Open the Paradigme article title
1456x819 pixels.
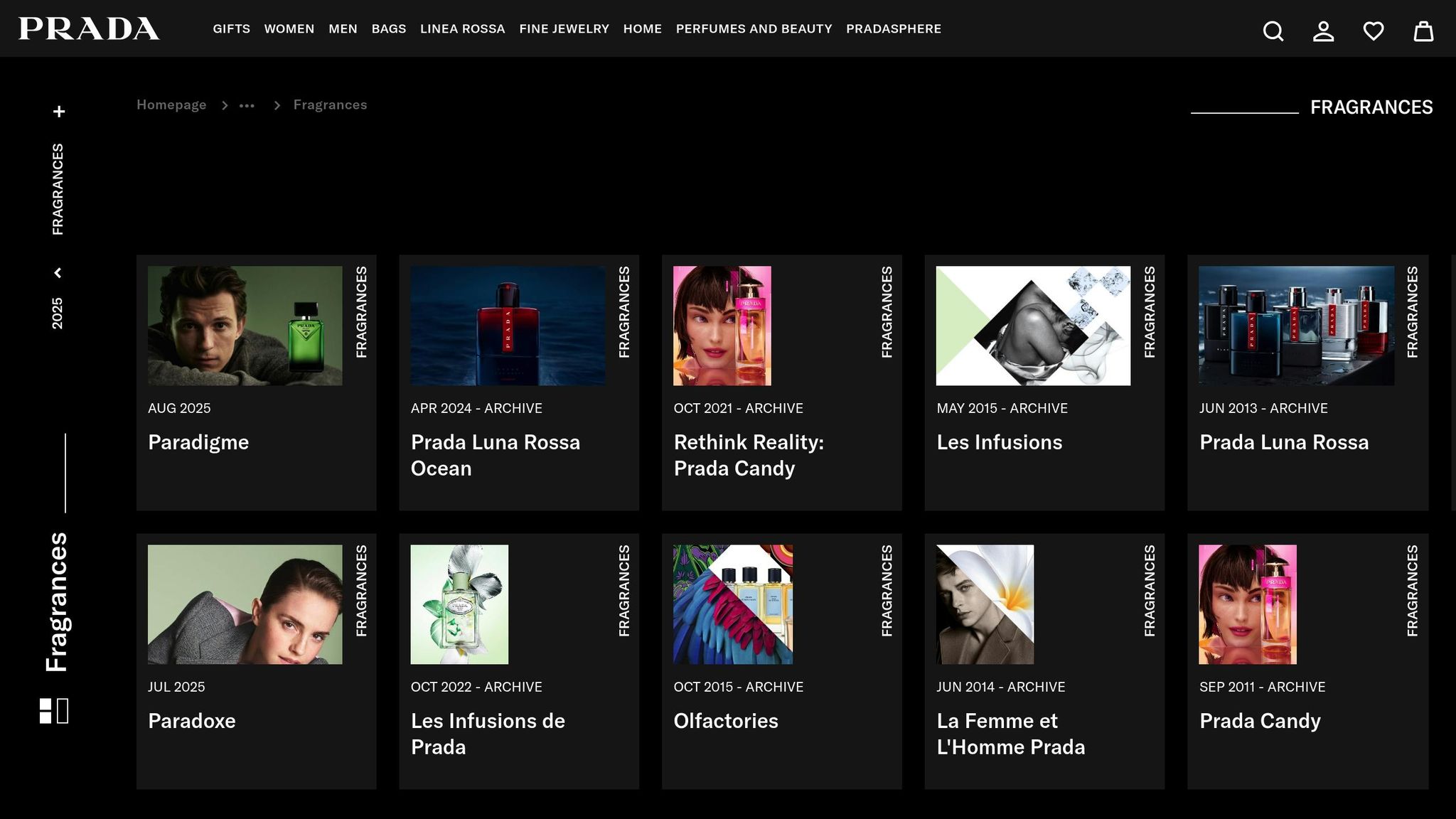(x=198, y=442)
